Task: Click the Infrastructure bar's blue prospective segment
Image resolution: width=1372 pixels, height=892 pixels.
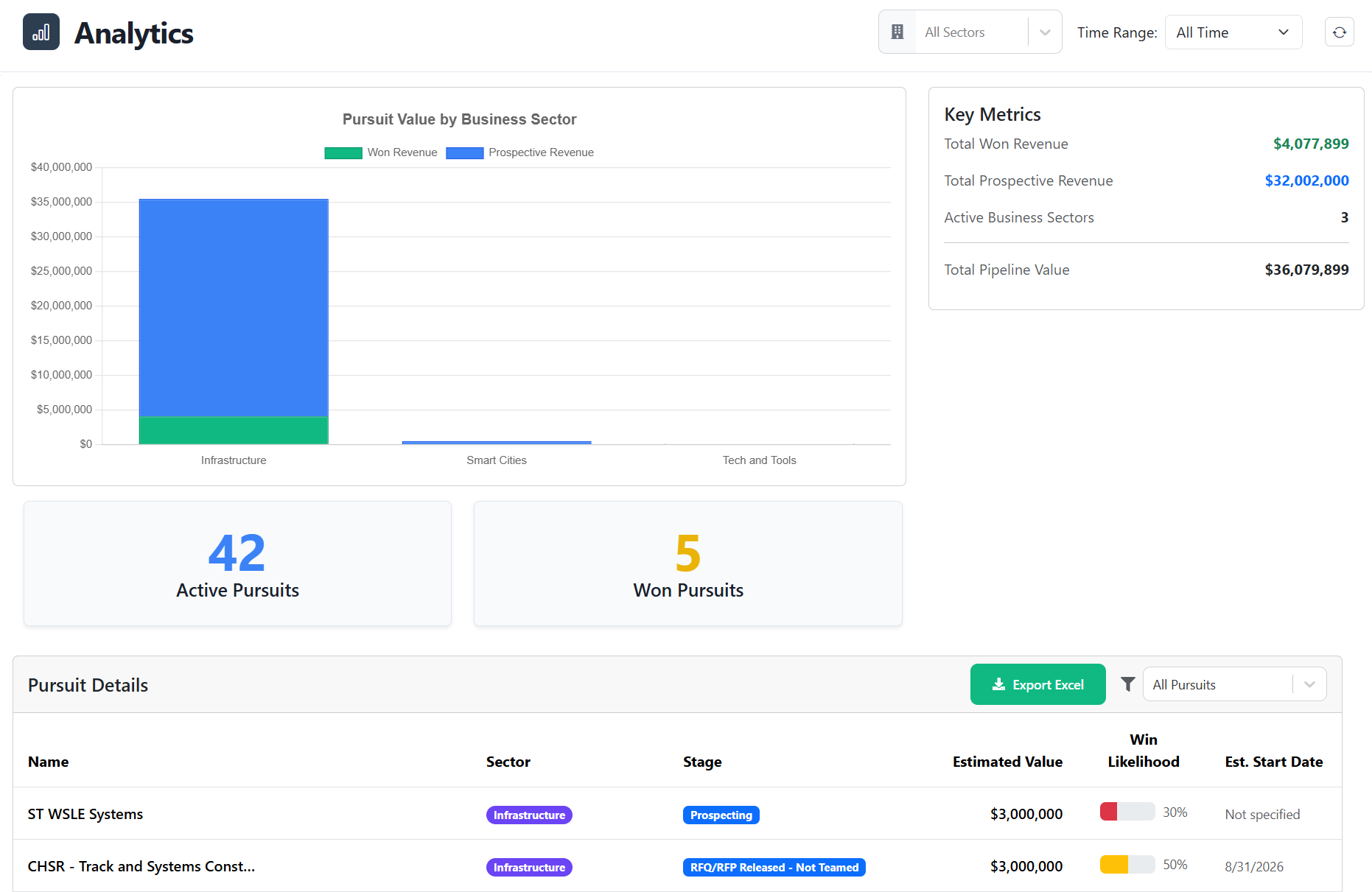Action: pyautogui.click(x=234, y=308)
